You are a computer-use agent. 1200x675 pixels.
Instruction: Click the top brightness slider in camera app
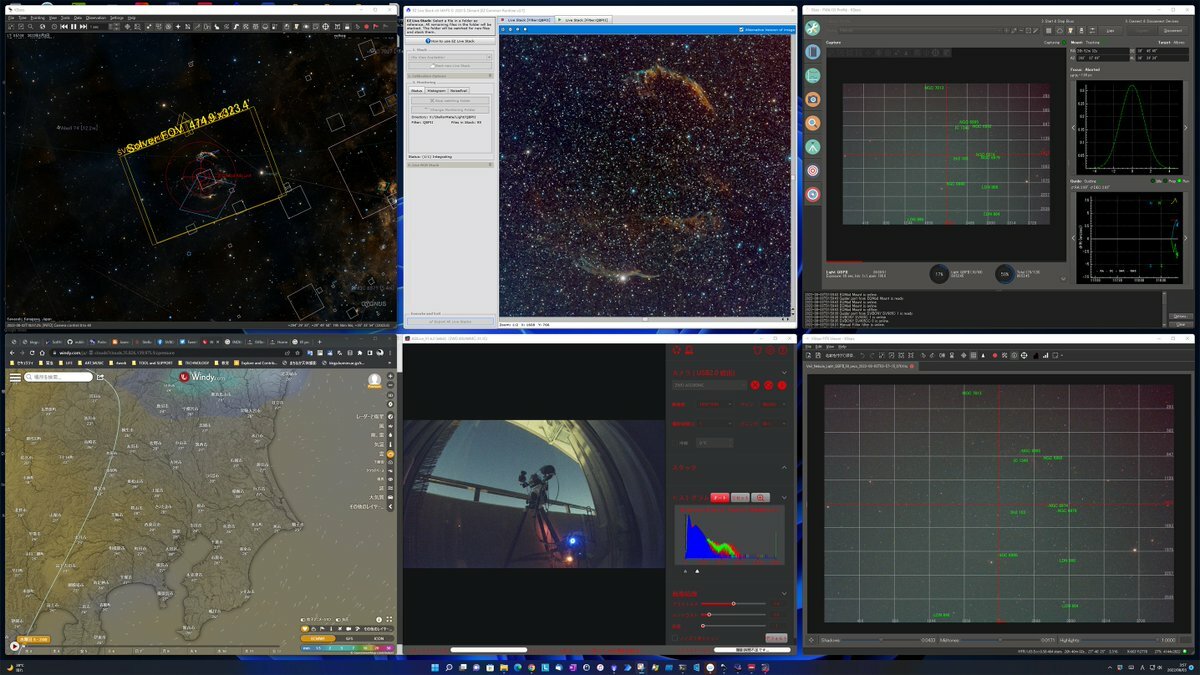pos(733,603)
